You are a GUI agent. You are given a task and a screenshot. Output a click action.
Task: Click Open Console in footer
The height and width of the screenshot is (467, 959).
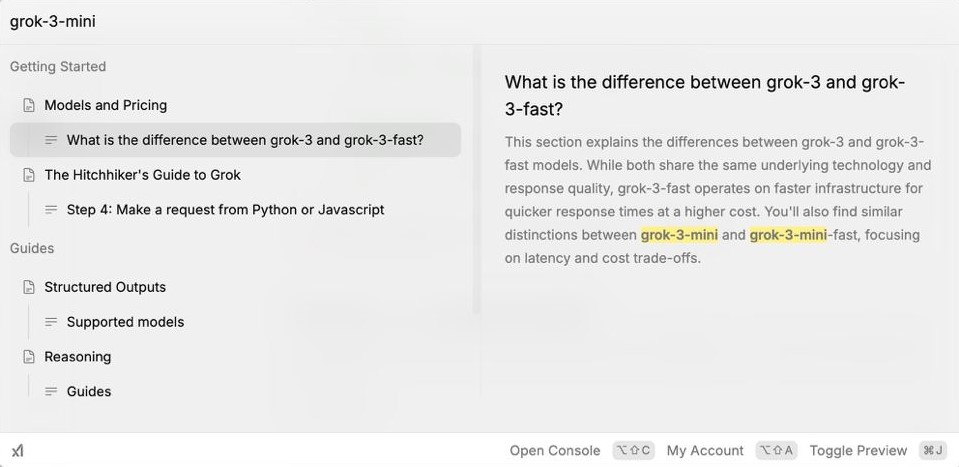pyautogui.click(x=555, y=450)
